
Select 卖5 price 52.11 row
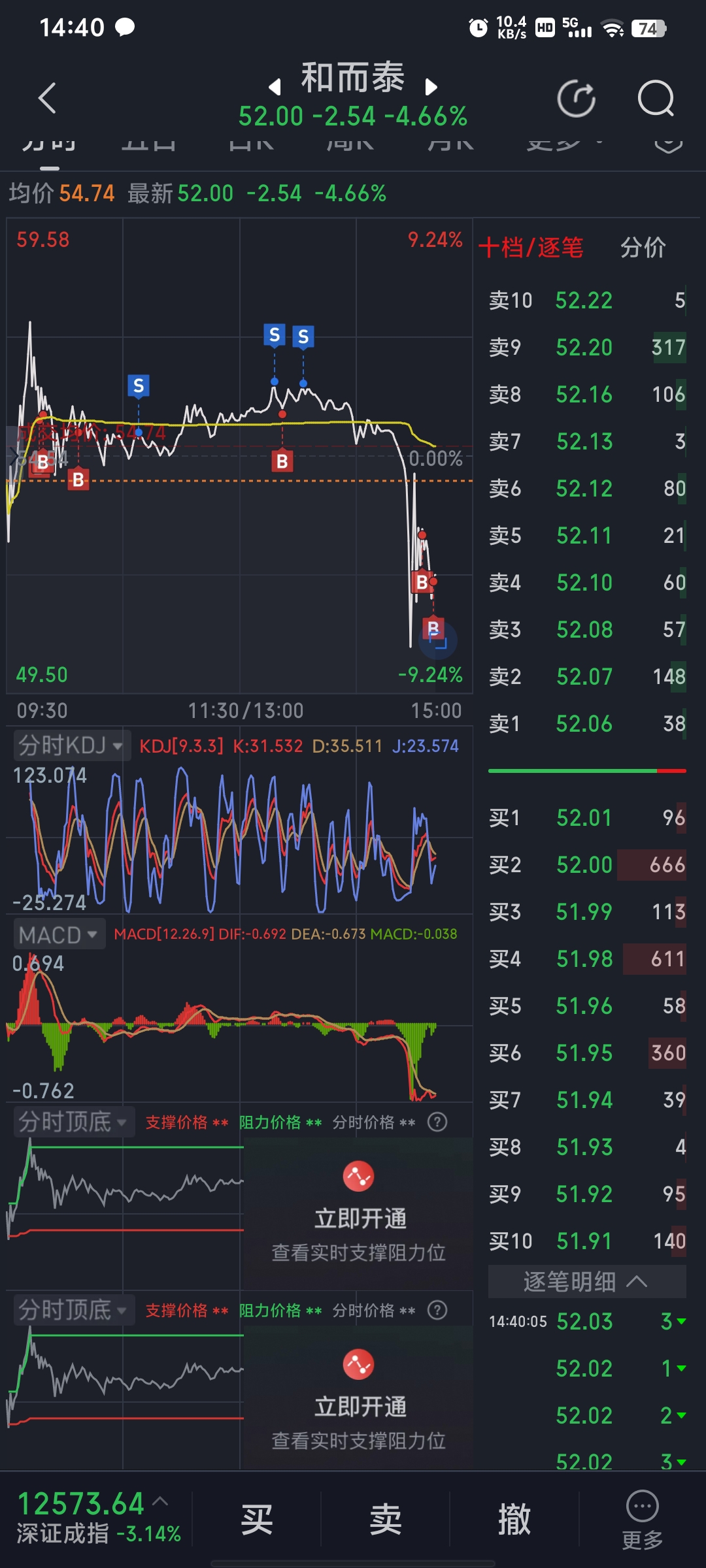pyautogui.click(x=587, y=536)
